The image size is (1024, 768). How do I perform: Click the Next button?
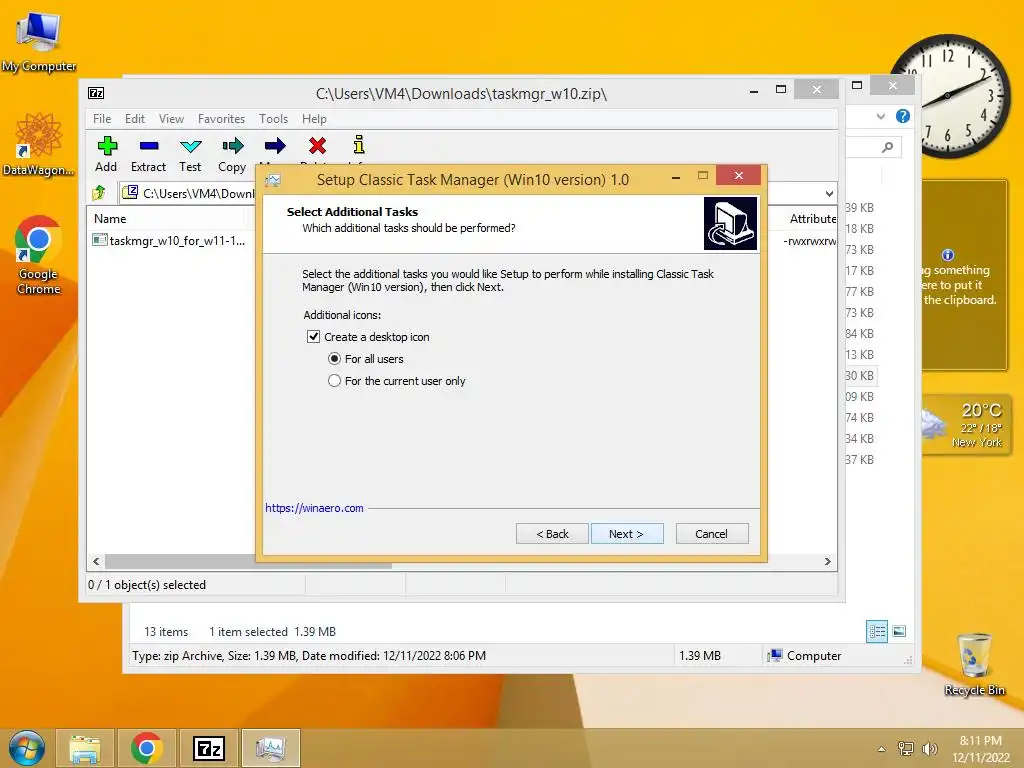pos(627,534)
